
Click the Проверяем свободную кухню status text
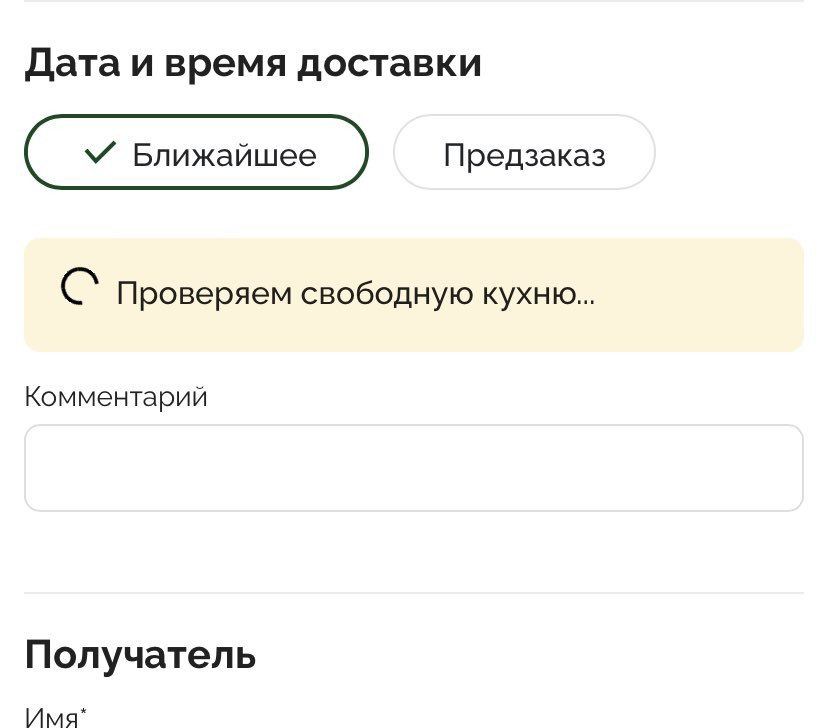(355, 294)
